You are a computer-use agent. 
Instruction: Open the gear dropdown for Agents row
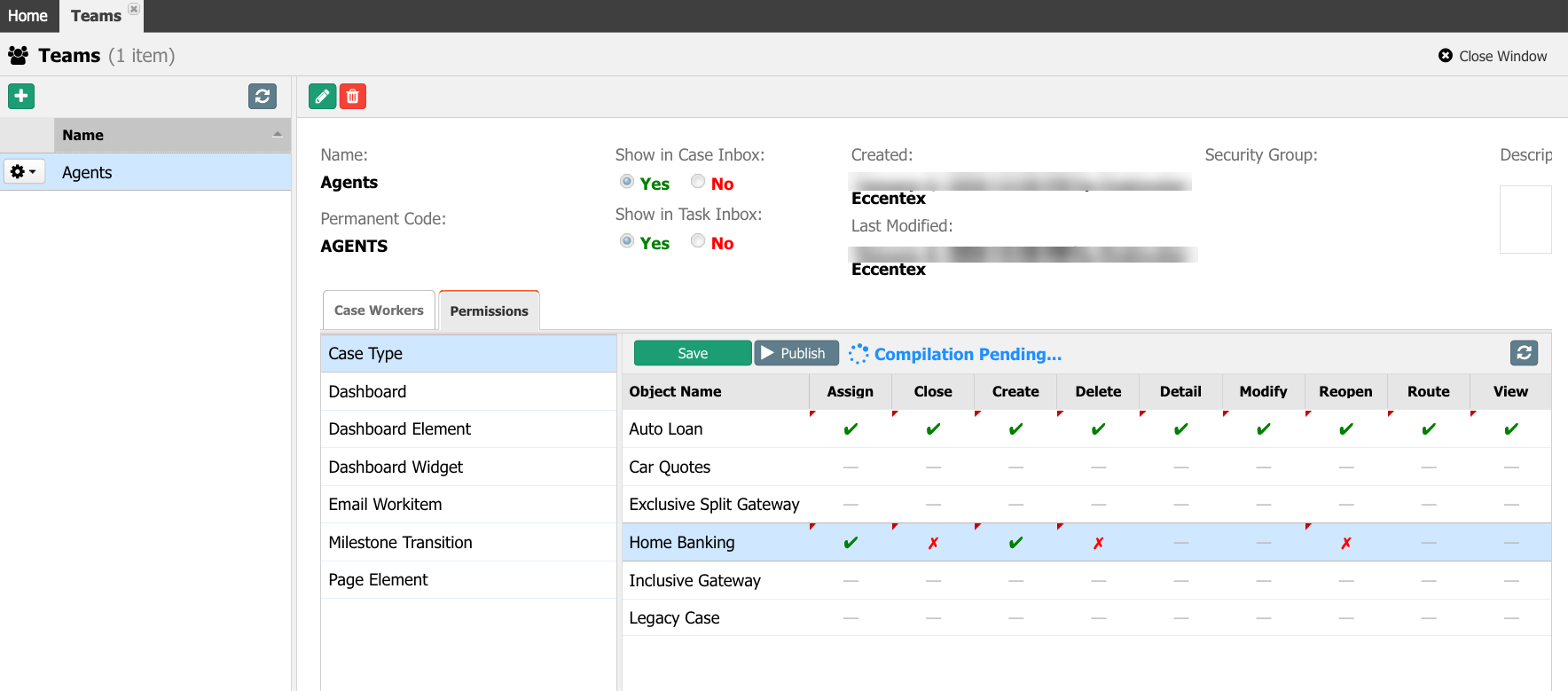(x=24, y=172)
